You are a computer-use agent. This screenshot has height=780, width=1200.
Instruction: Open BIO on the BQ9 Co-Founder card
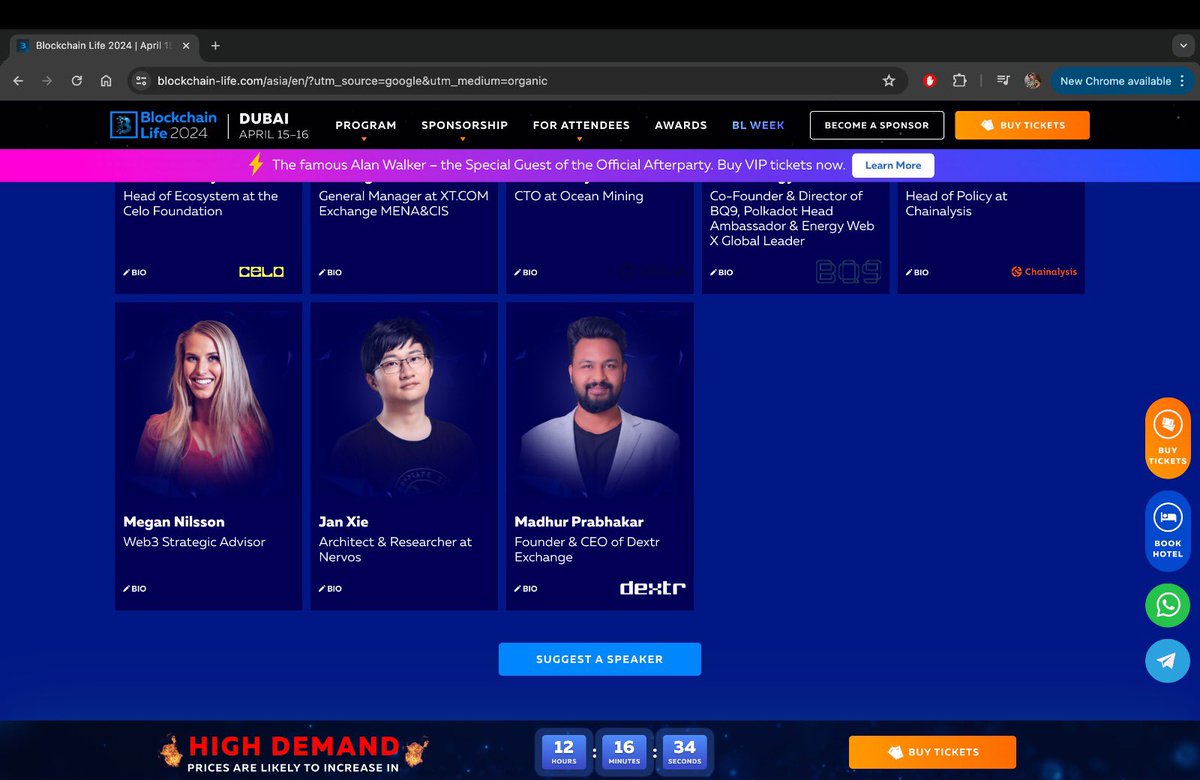pos(722,272)
